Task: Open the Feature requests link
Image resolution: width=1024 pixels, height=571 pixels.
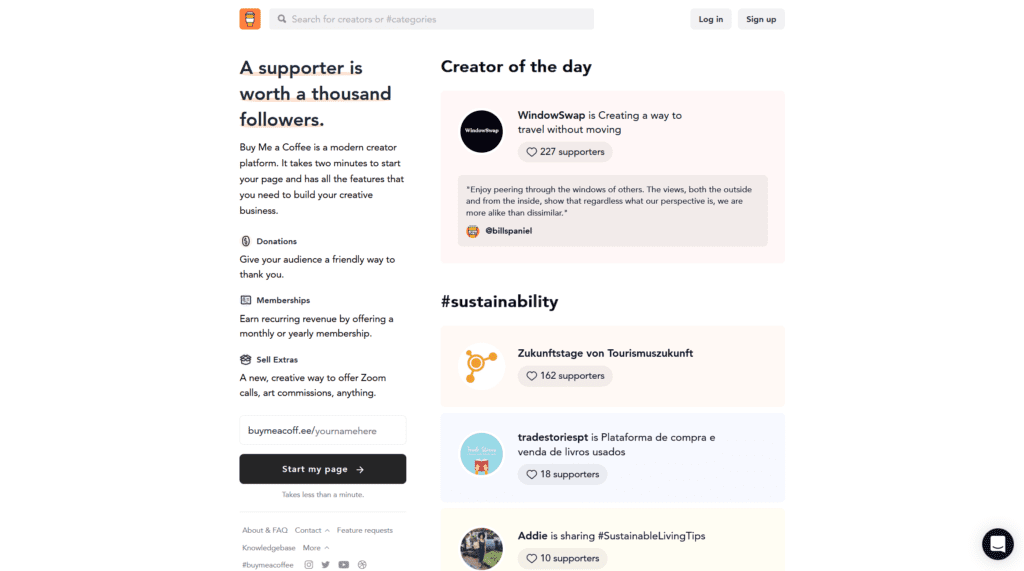Action: click(364, 530)
